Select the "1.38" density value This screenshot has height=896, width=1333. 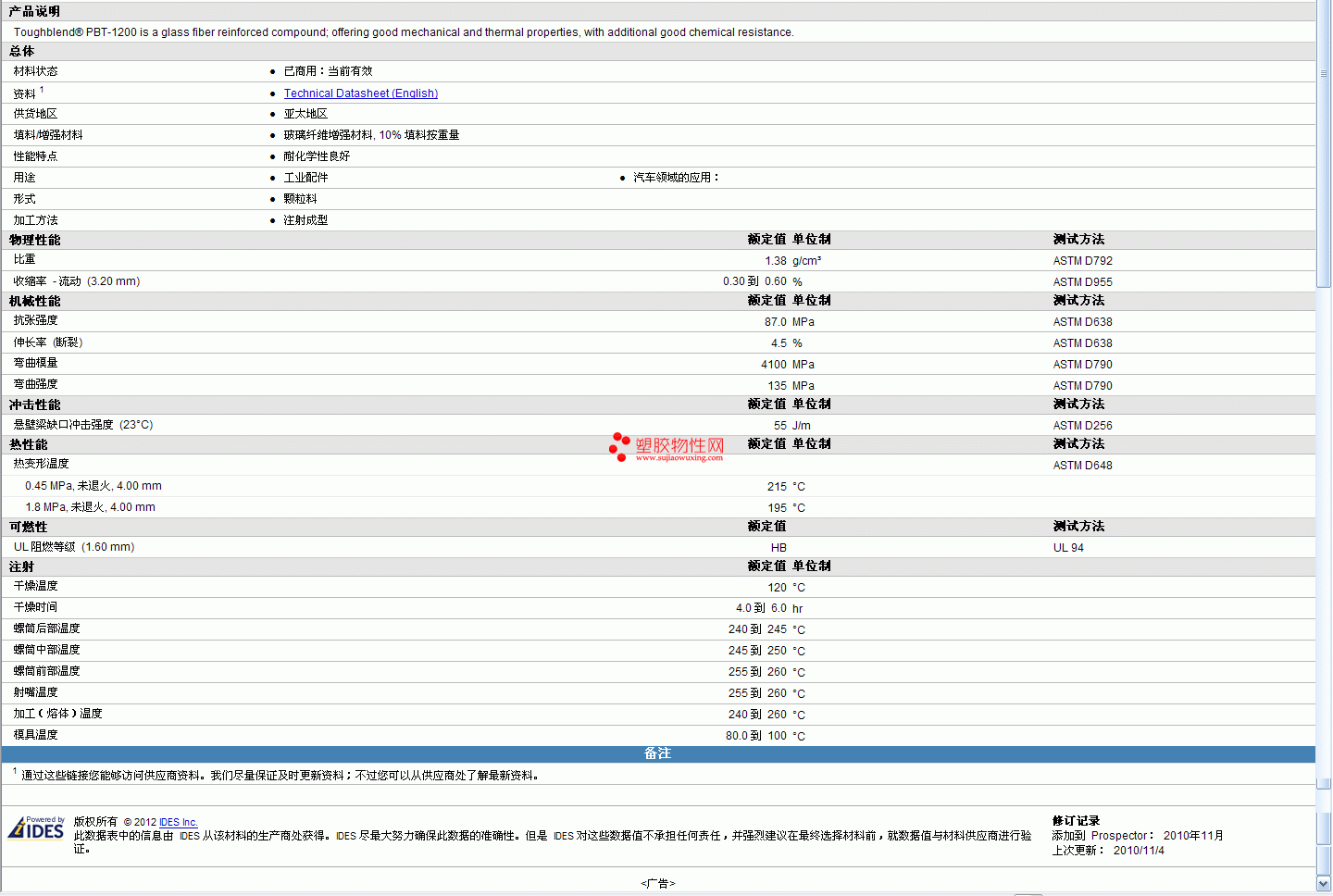pos(776,261)
